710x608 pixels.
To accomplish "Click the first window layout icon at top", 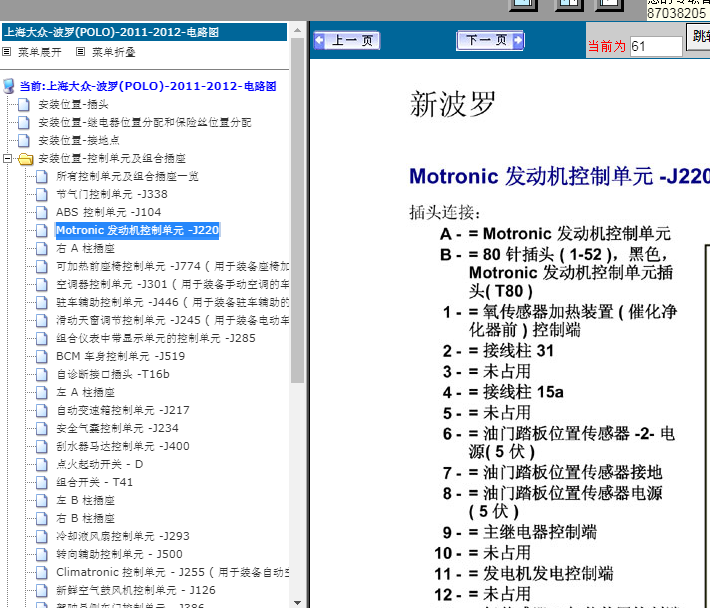I will [x=523, y=5].
